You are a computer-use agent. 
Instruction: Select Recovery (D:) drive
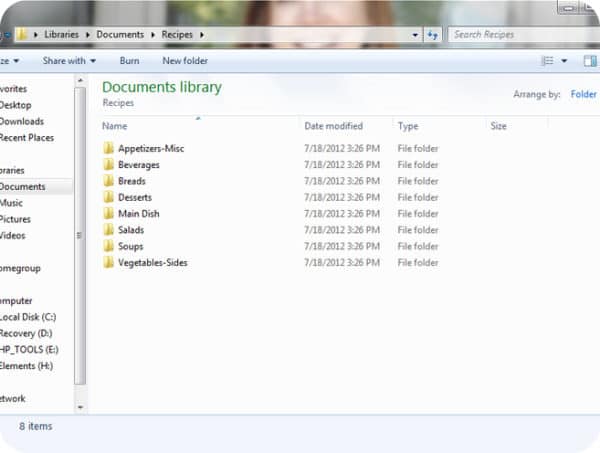coord(26,333)
